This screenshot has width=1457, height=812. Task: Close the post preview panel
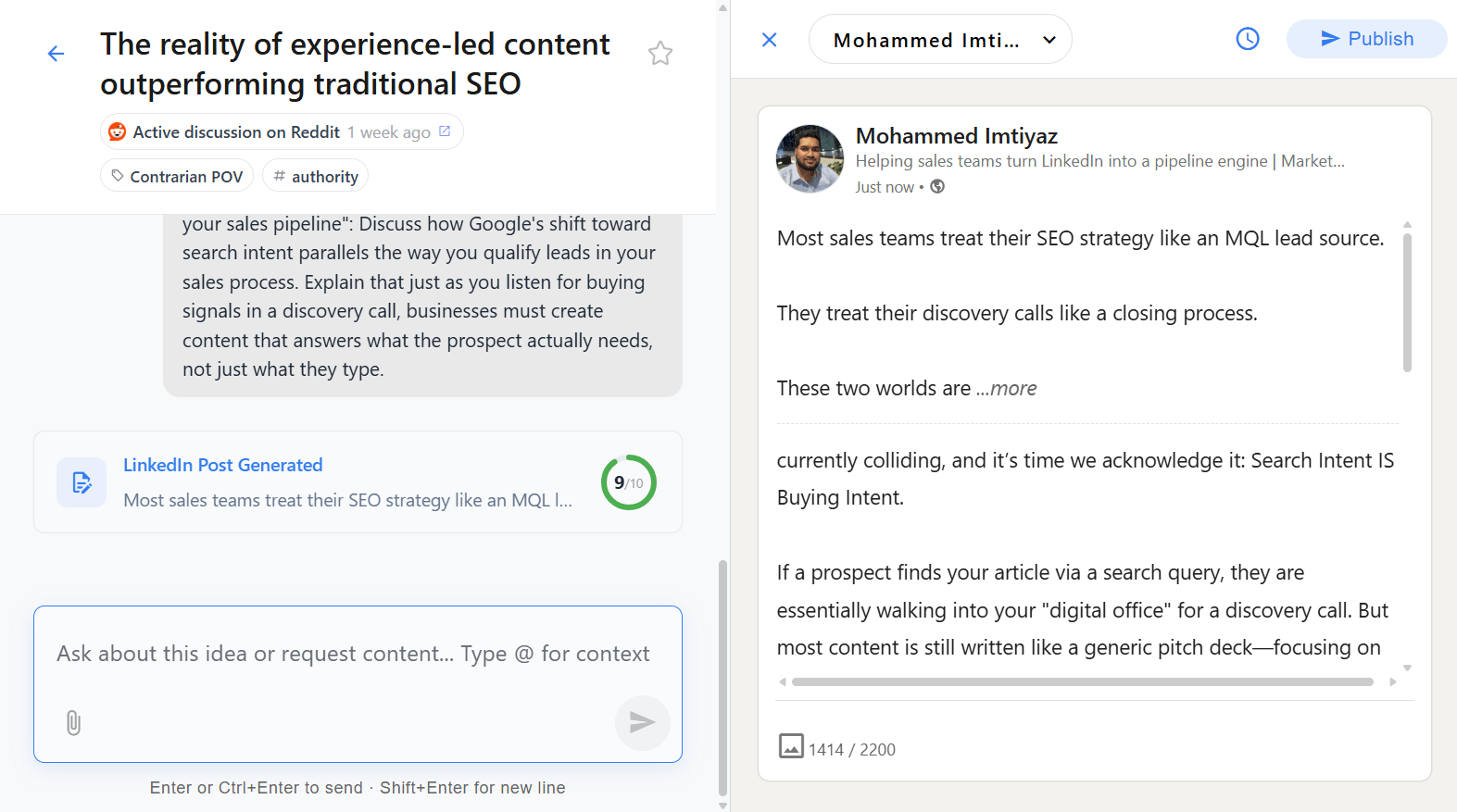click(769, 40)
